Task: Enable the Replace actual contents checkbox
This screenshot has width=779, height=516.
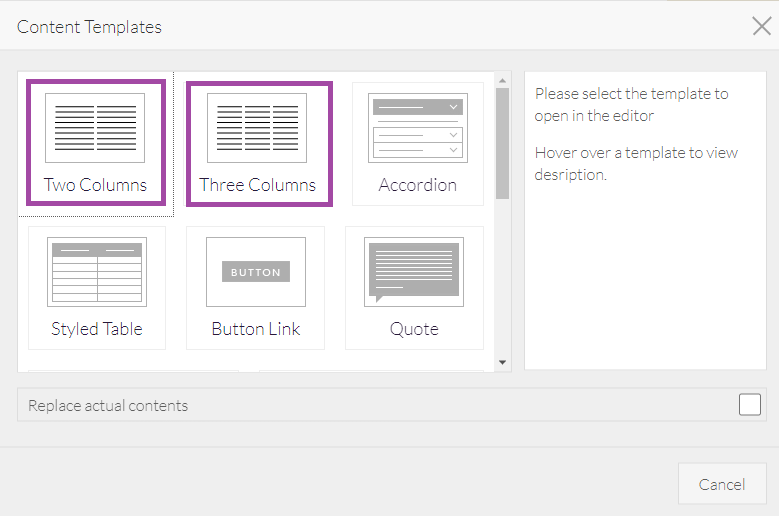Action: click(750, 405)
